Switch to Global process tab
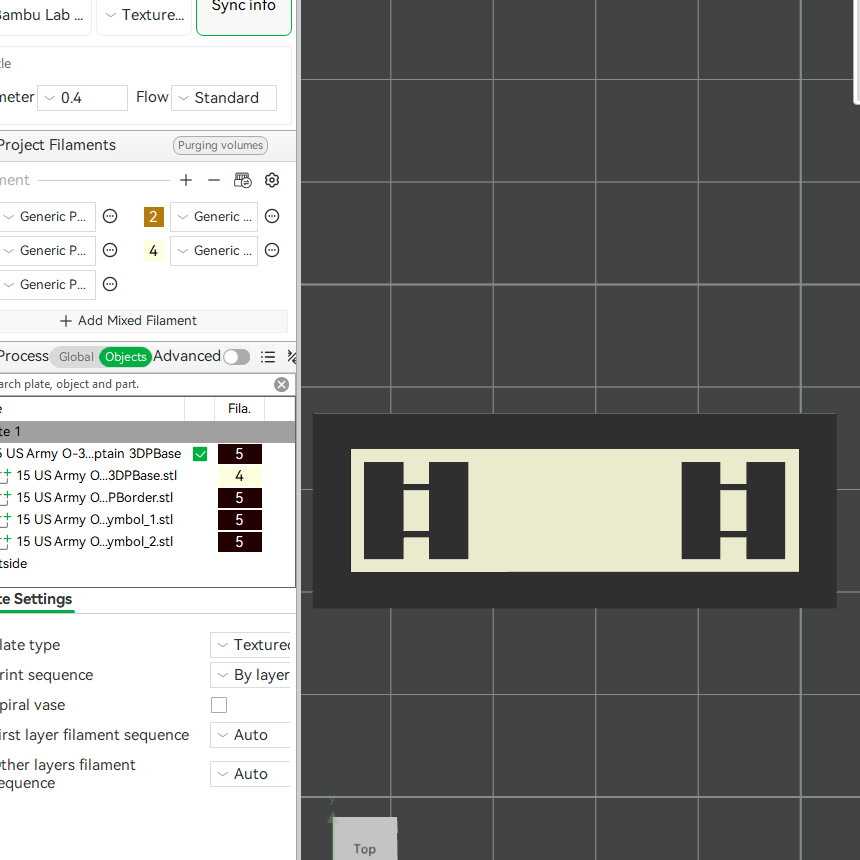The width and height of the screenshot is (860, 860). click(x=76, y=357)
